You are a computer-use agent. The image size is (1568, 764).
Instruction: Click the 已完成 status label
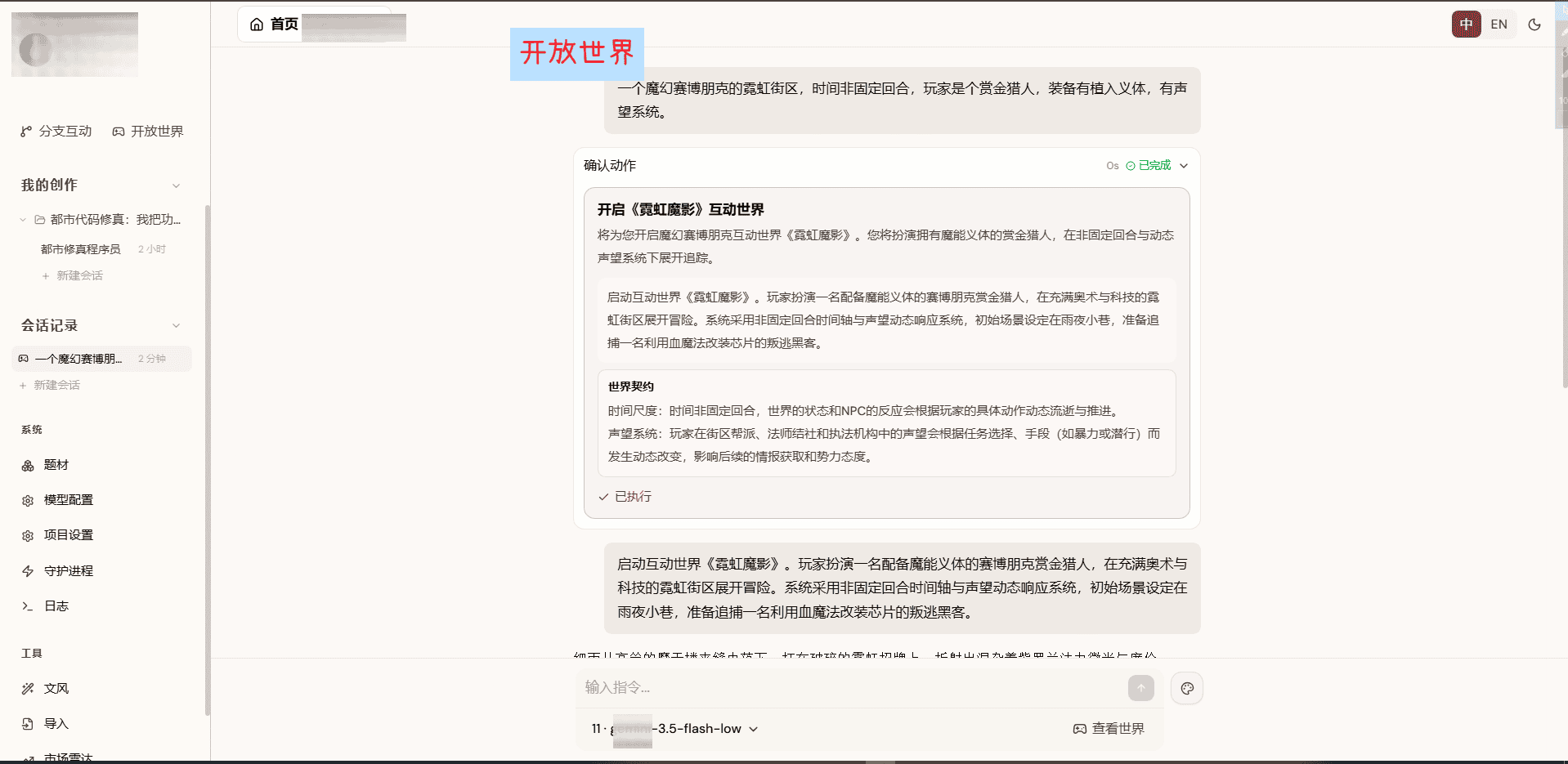click(x=1154, y=166)
